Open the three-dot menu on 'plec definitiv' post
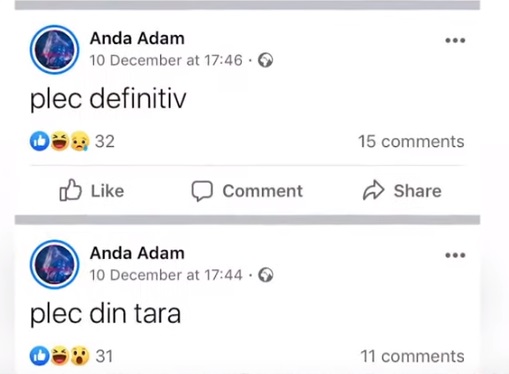 (x=455, y=40)
